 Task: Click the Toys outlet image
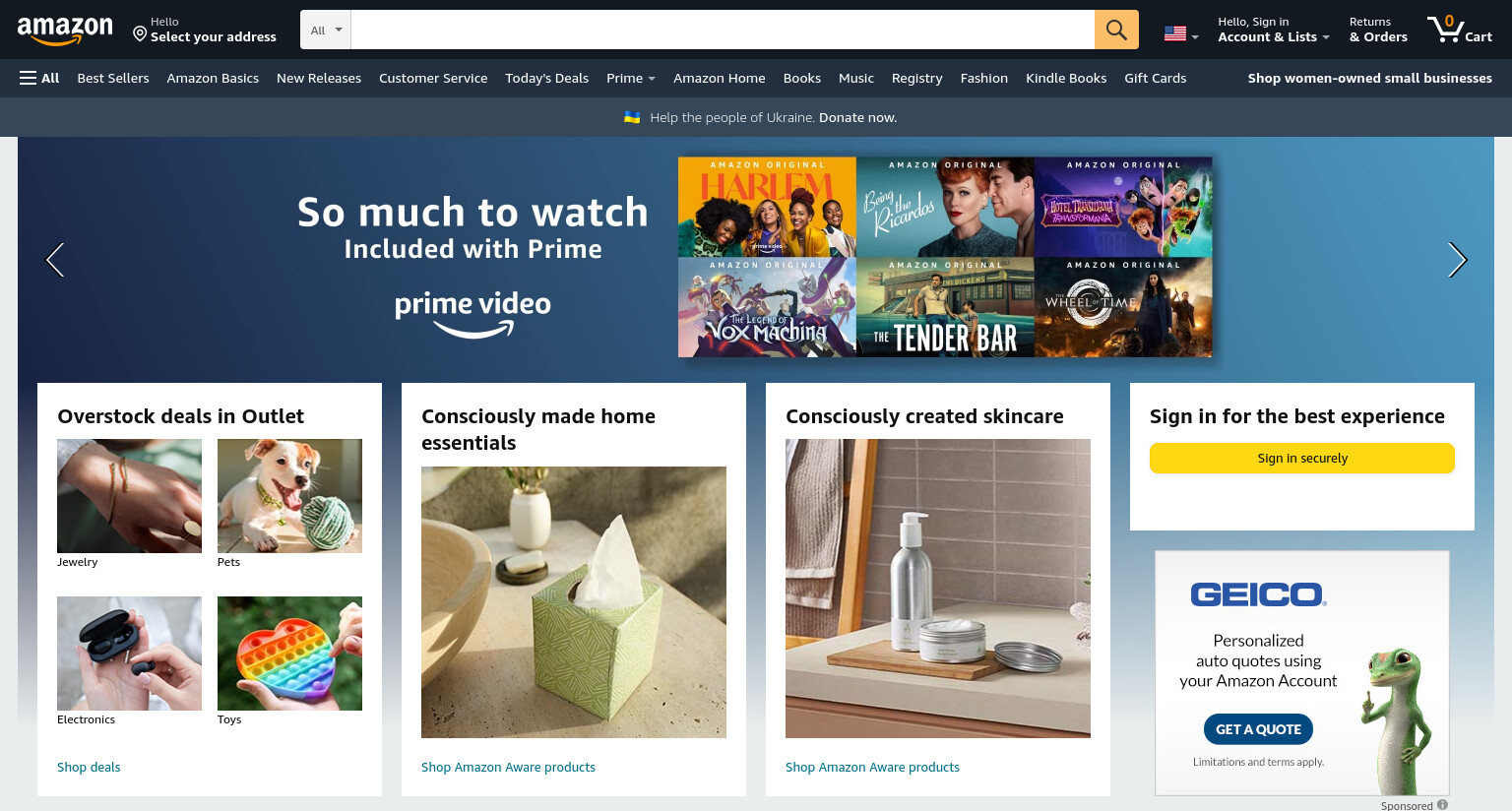pos(289,654)
